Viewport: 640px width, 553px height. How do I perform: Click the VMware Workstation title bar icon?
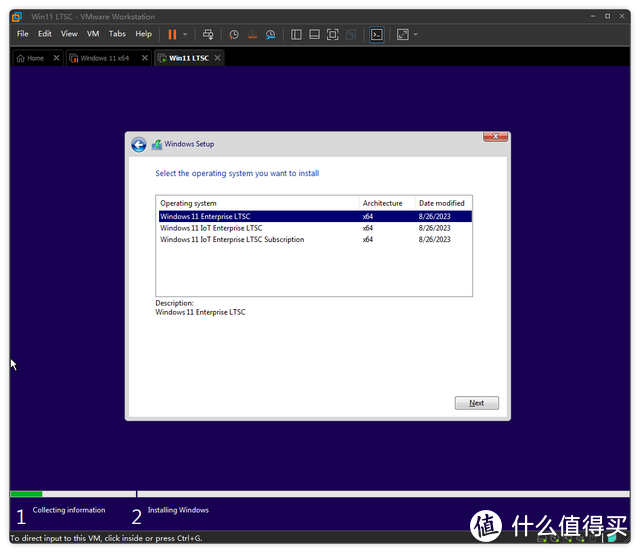pos(17,17)
